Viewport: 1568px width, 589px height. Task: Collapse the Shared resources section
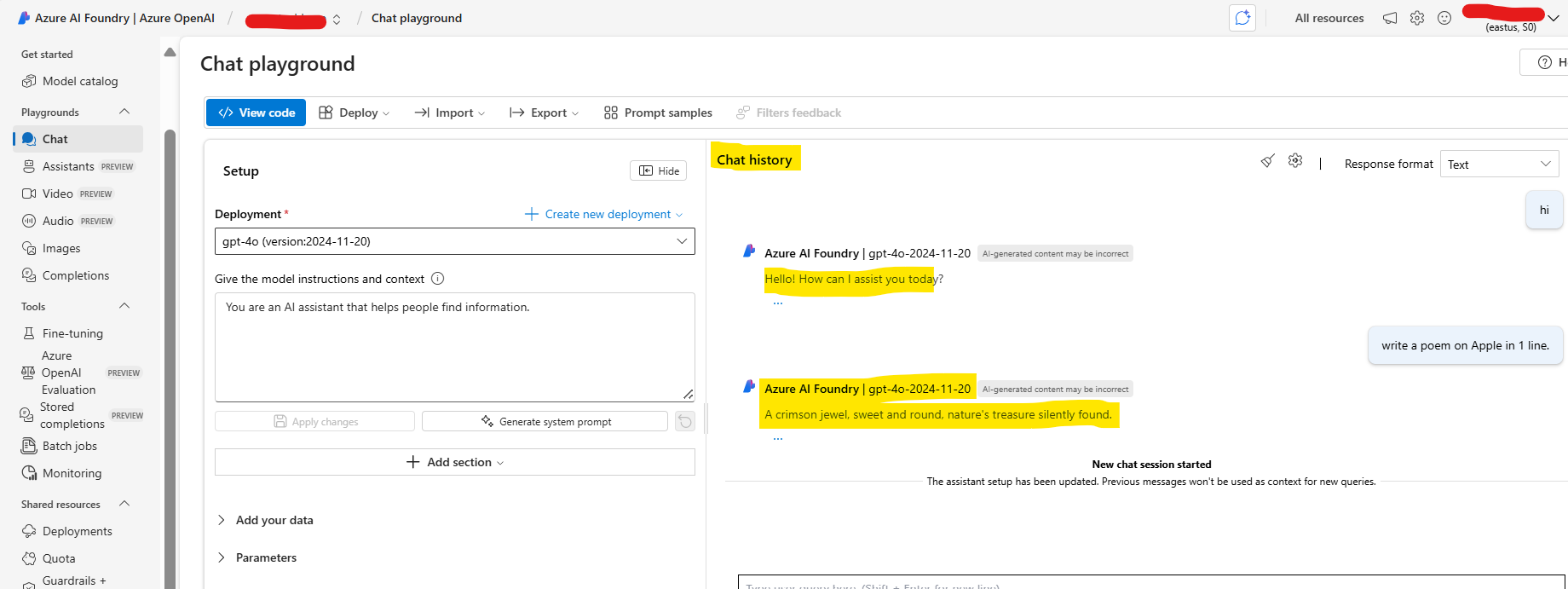coord(124,504)
